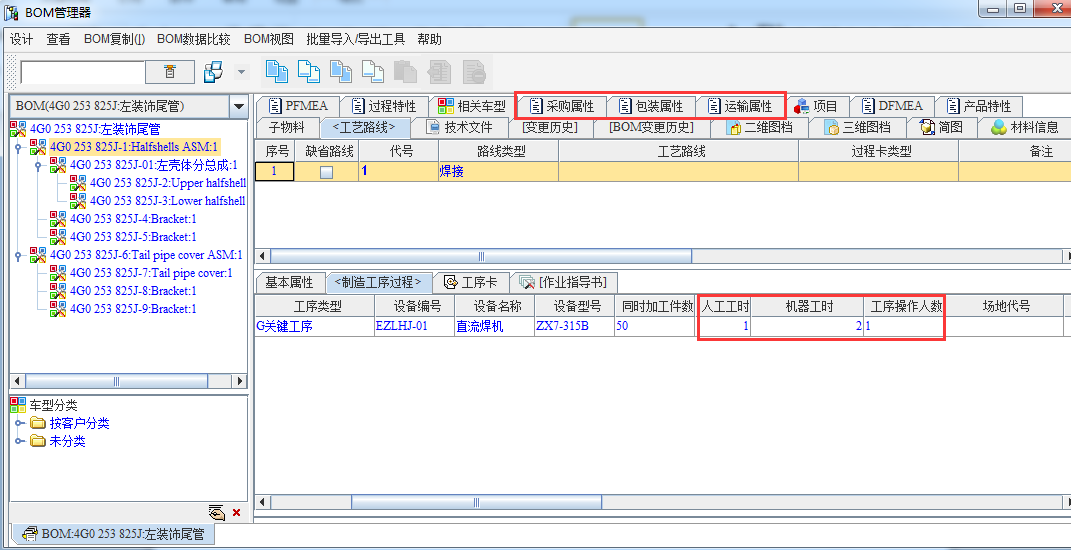Click the grayed document remove icon
Screen dimensions: 1071x550
[x=473, y=71]
